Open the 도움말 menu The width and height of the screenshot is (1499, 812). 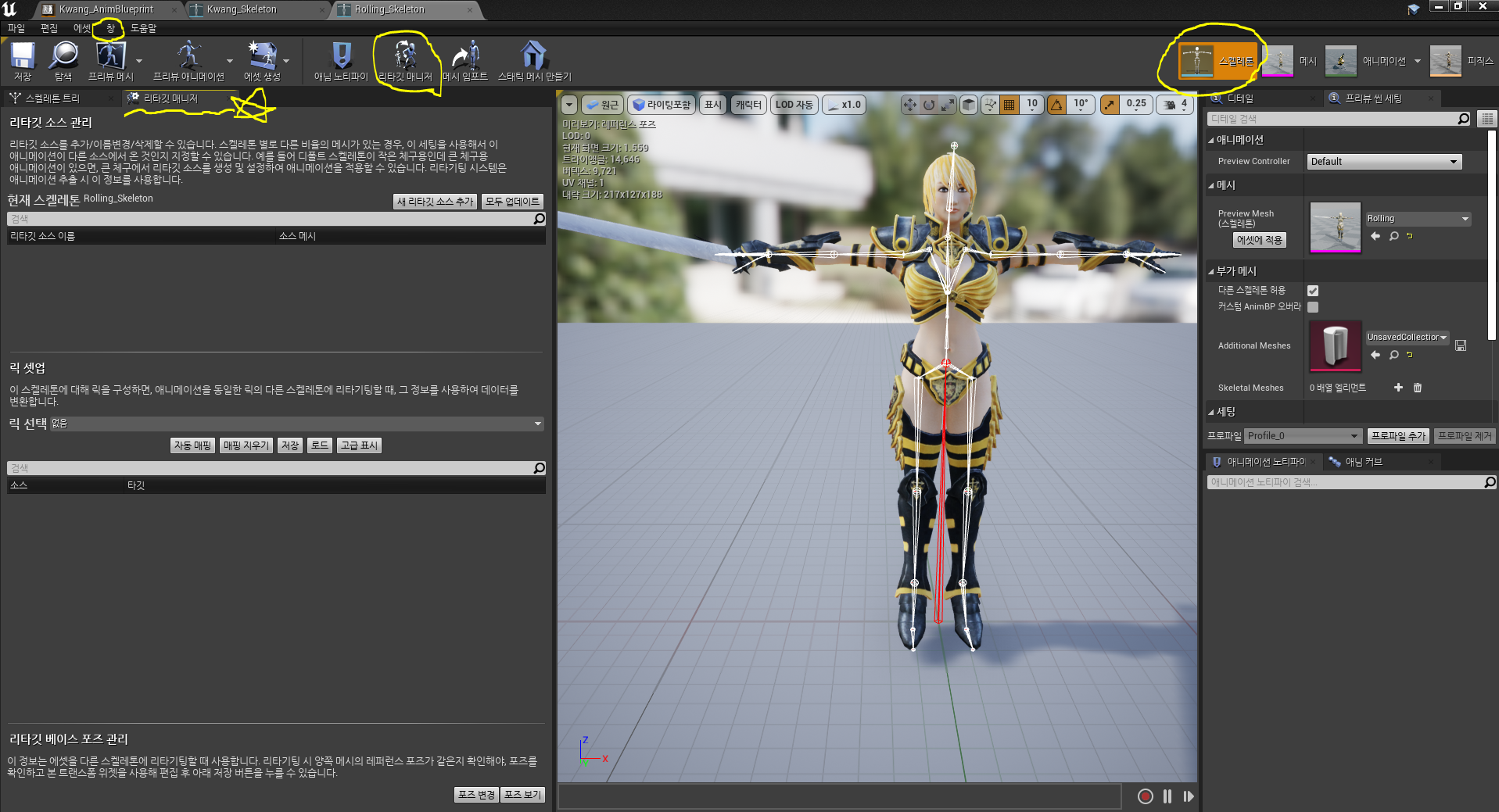click(x=143, y=28)
